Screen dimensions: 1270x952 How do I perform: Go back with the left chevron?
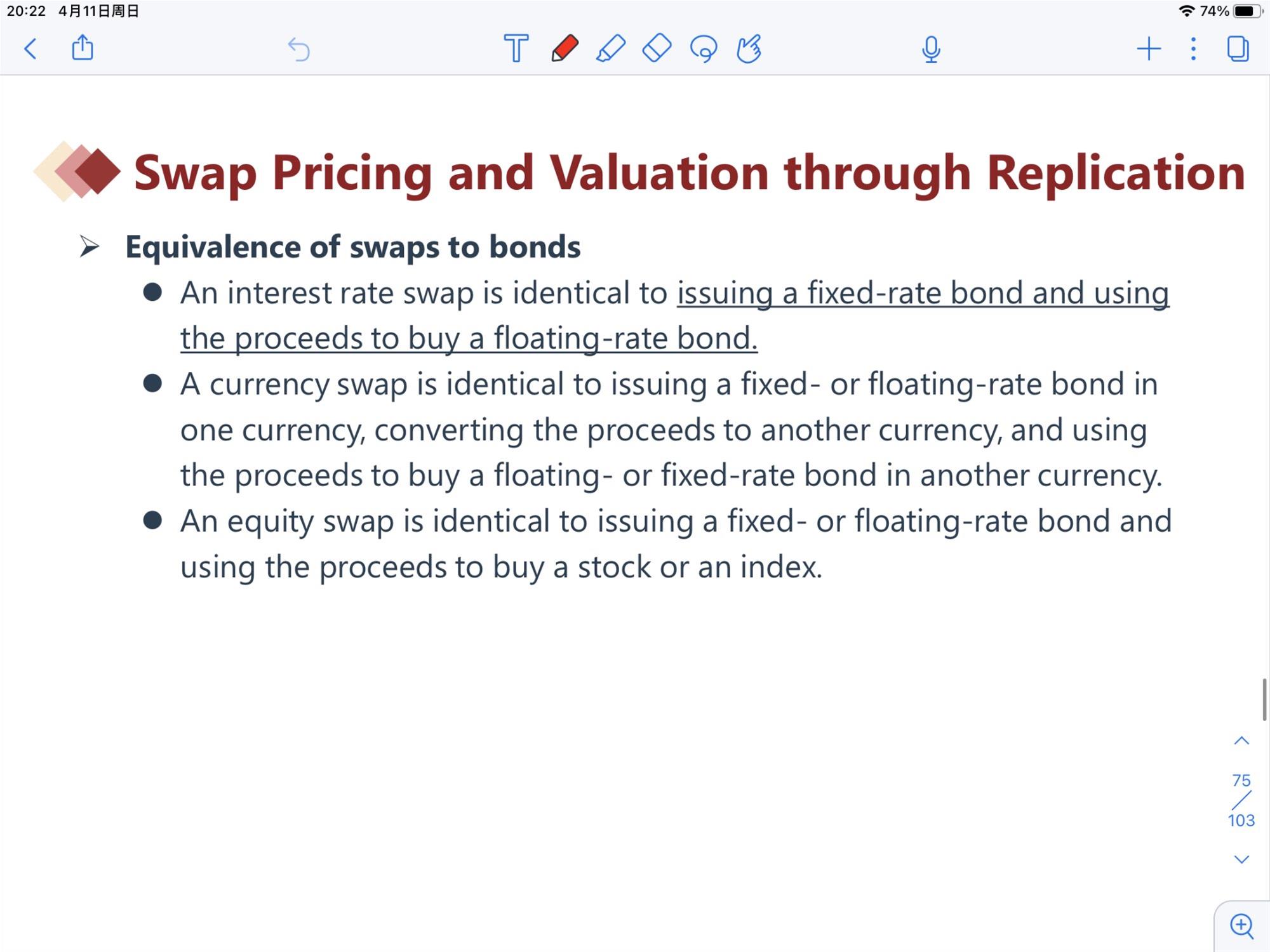[30, 49]
